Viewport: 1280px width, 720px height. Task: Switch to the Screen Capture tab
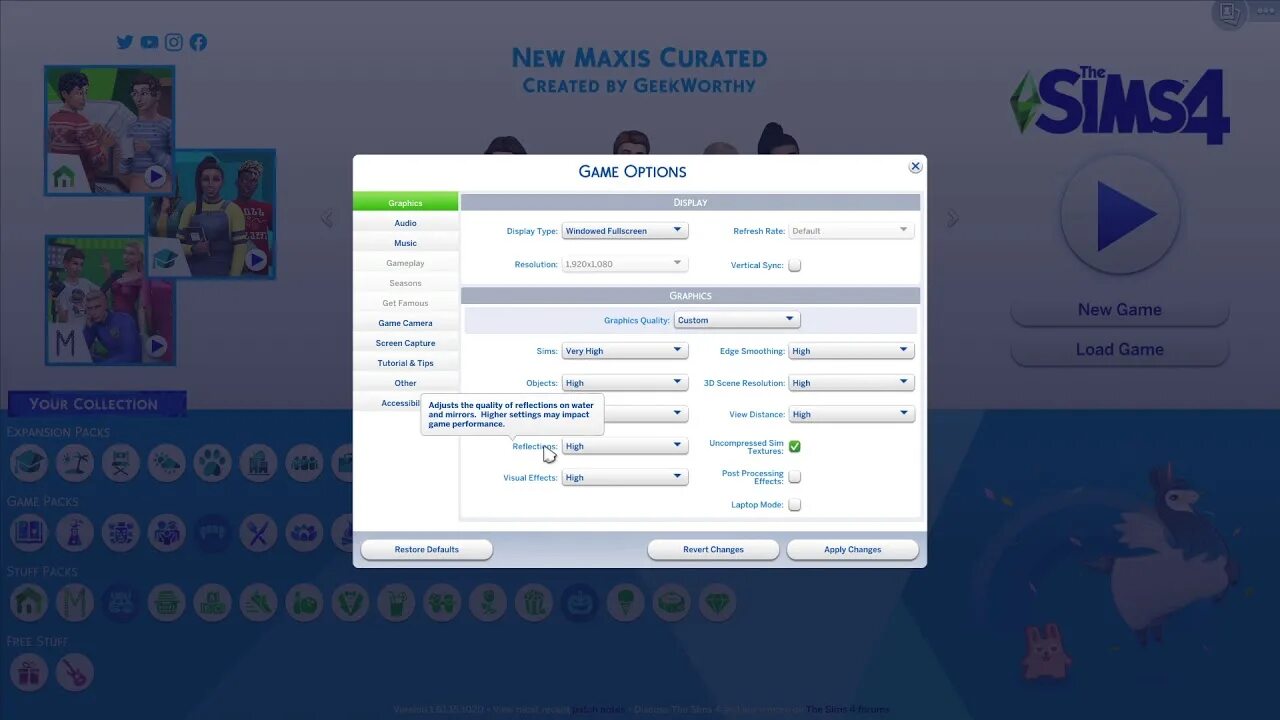pos(405,343)
